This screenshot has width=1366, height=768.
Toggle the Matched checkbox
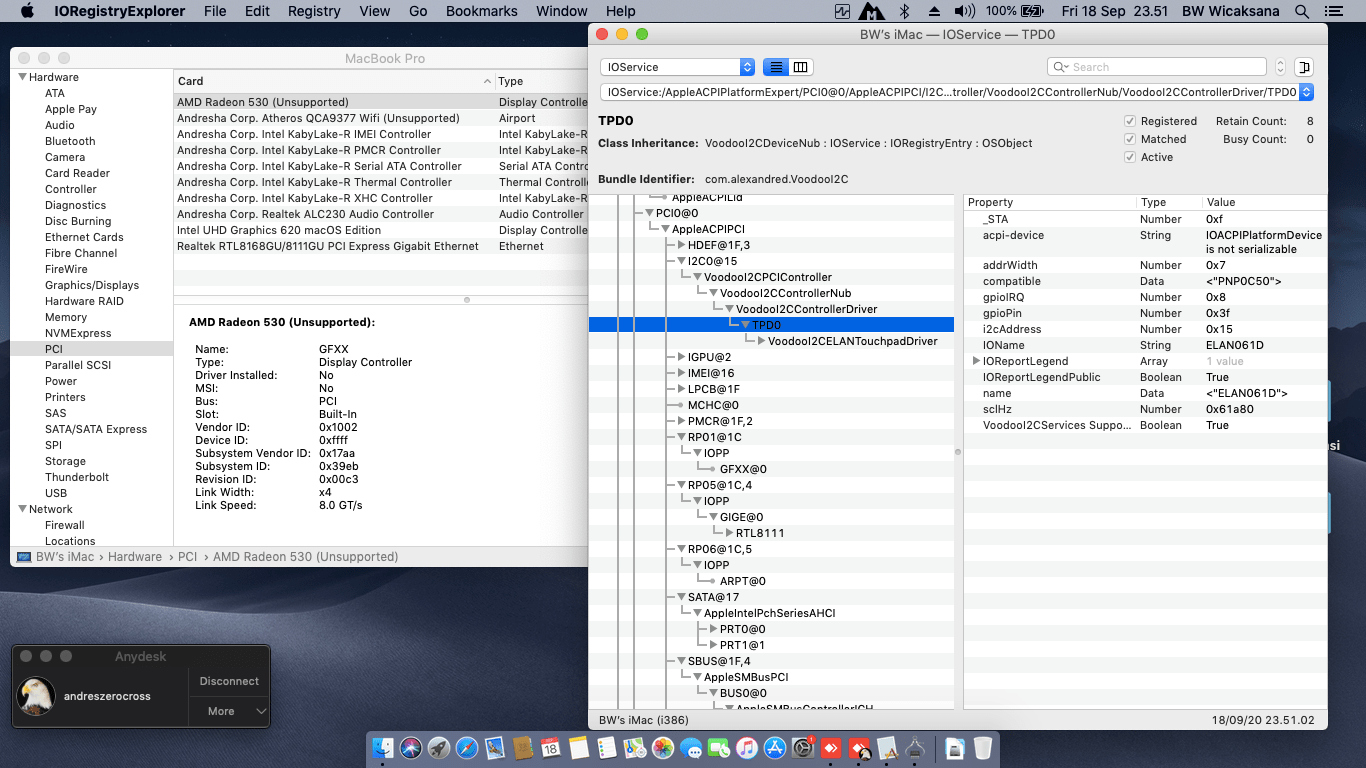coord(1130,139)
